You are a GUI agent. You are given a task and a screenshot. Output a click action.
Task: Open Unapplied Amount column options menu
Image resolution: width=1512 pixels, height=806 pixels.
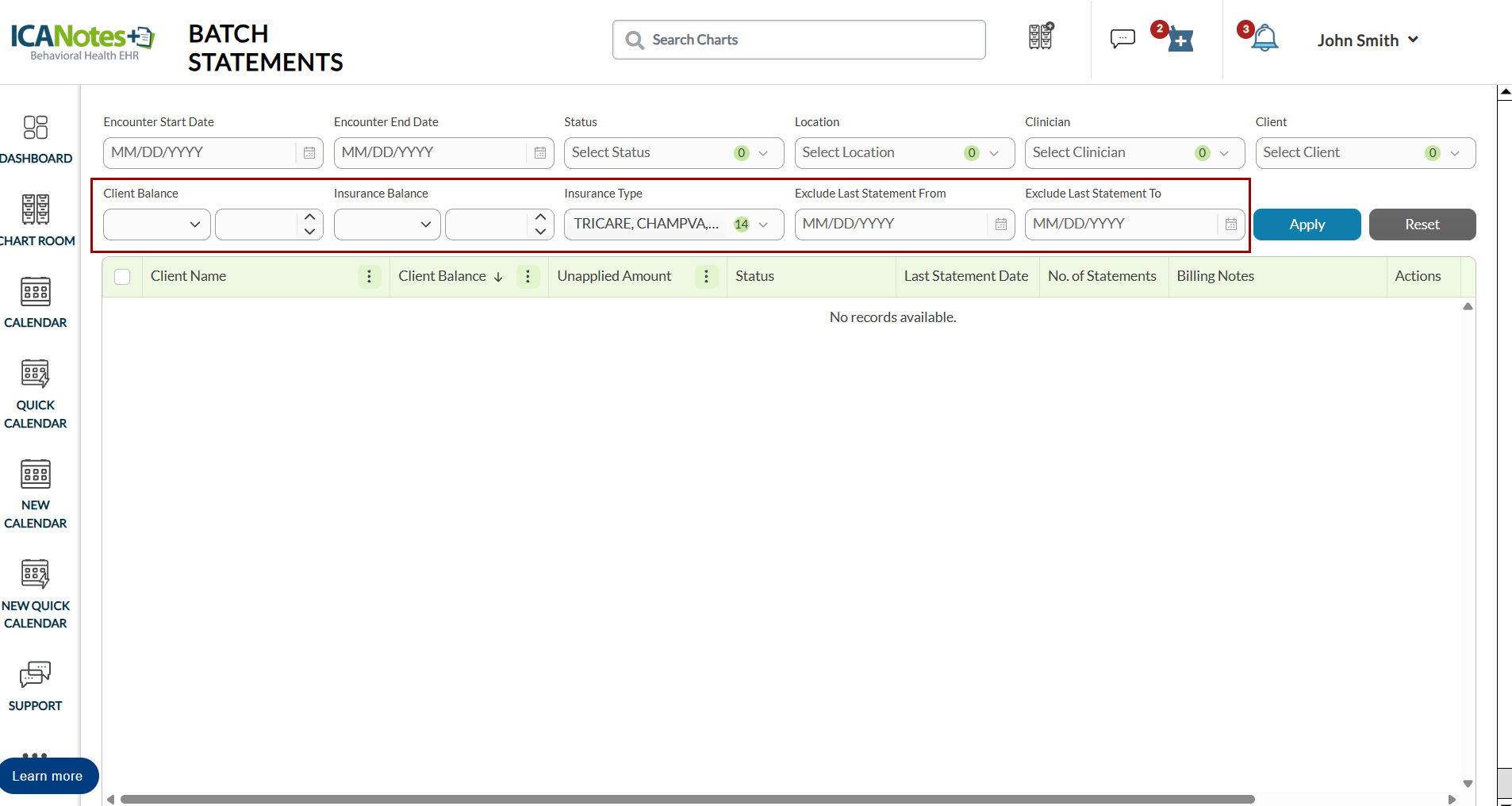pos(706,276)
